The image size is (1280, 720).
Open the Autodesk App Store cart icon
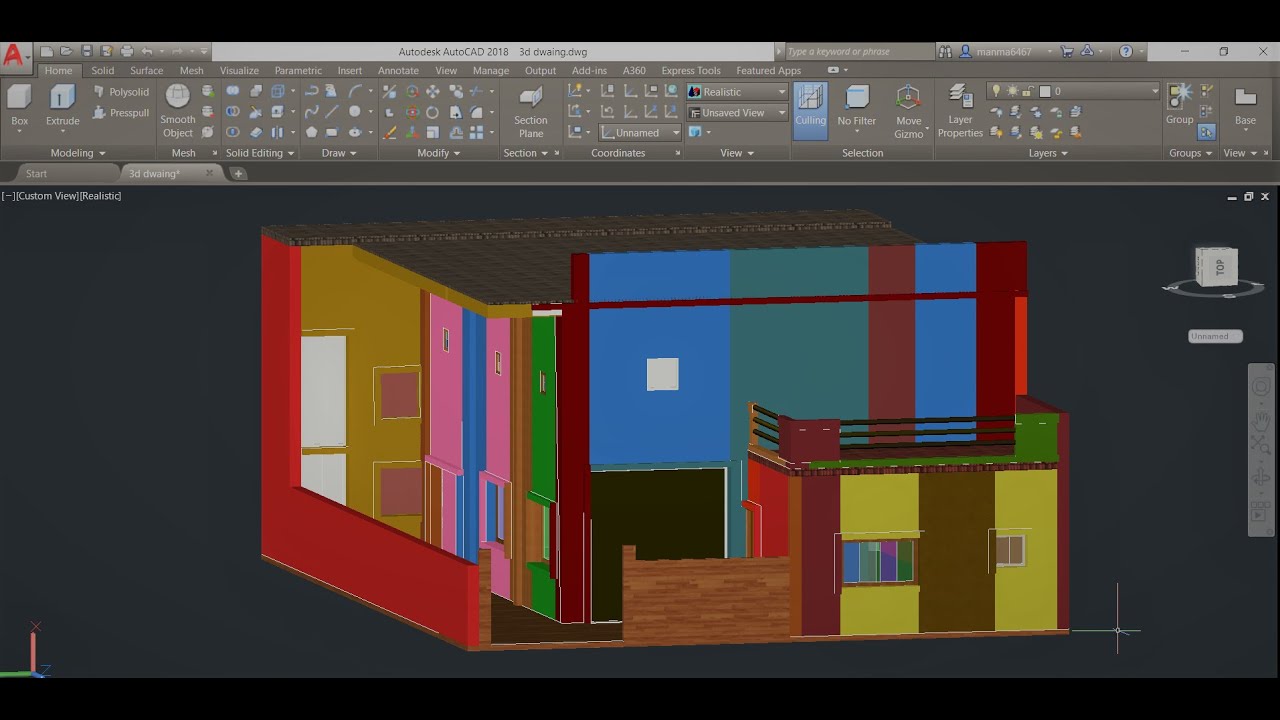(x=1067, y=51)
